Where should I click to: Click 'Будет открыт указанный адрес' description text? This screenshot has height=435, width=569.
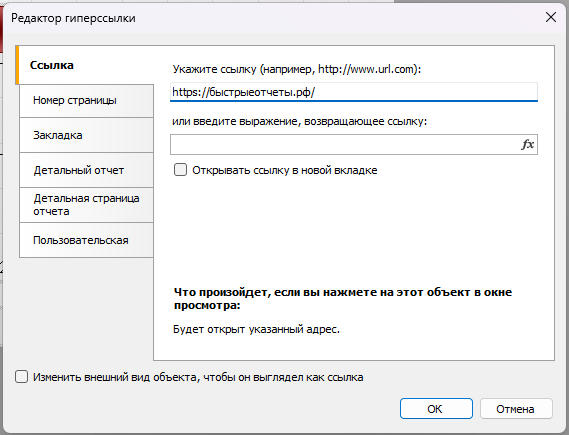[256, 329]
